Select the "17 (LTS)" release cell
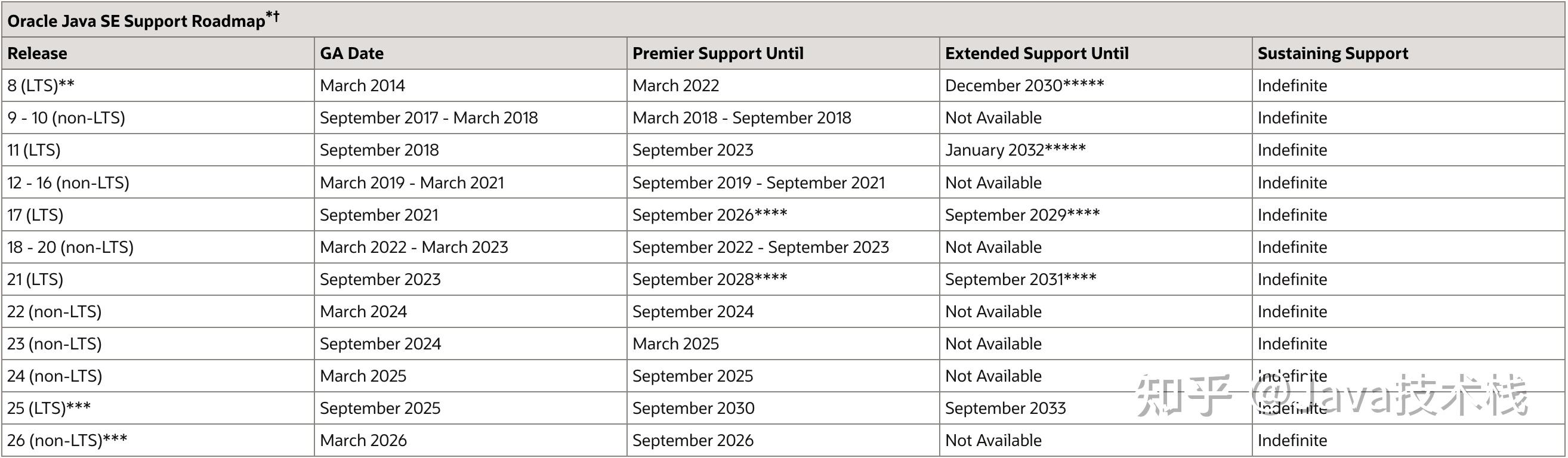 pos(35,215)
